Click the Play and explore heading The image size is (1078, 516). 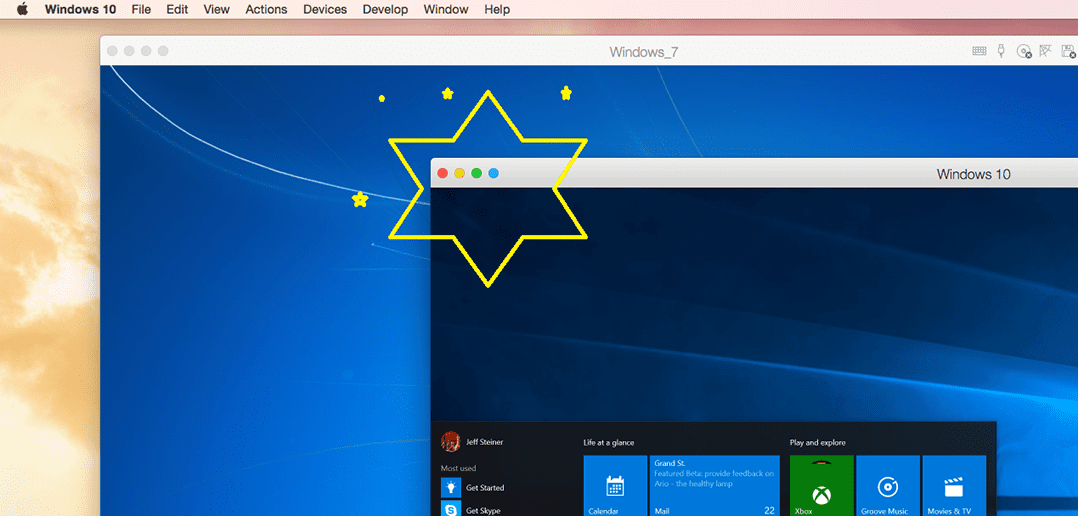[817, 442]
